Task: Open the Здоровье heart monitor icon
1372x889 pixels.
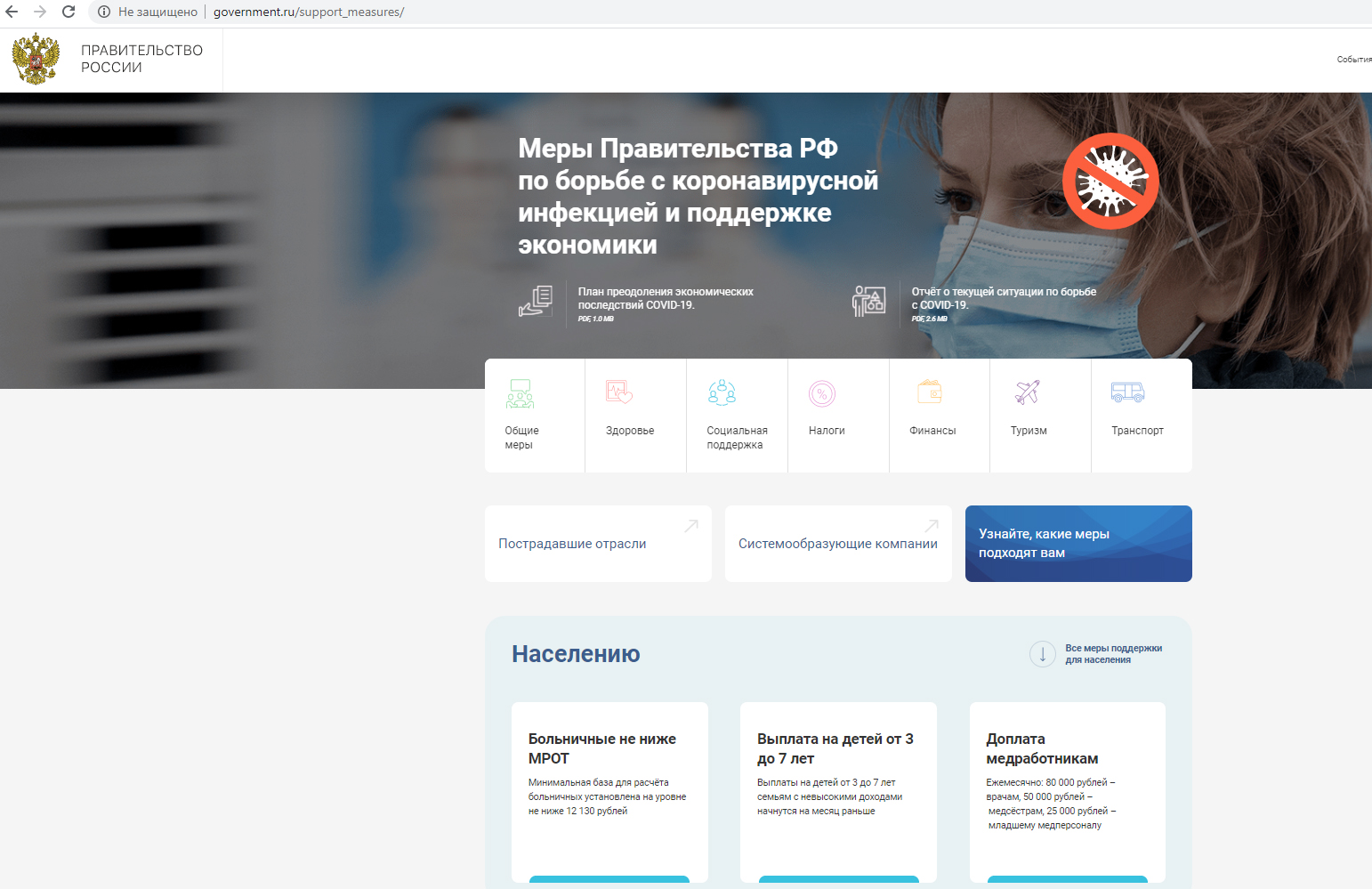Action: pyautogui.click(x=619, y=392)
